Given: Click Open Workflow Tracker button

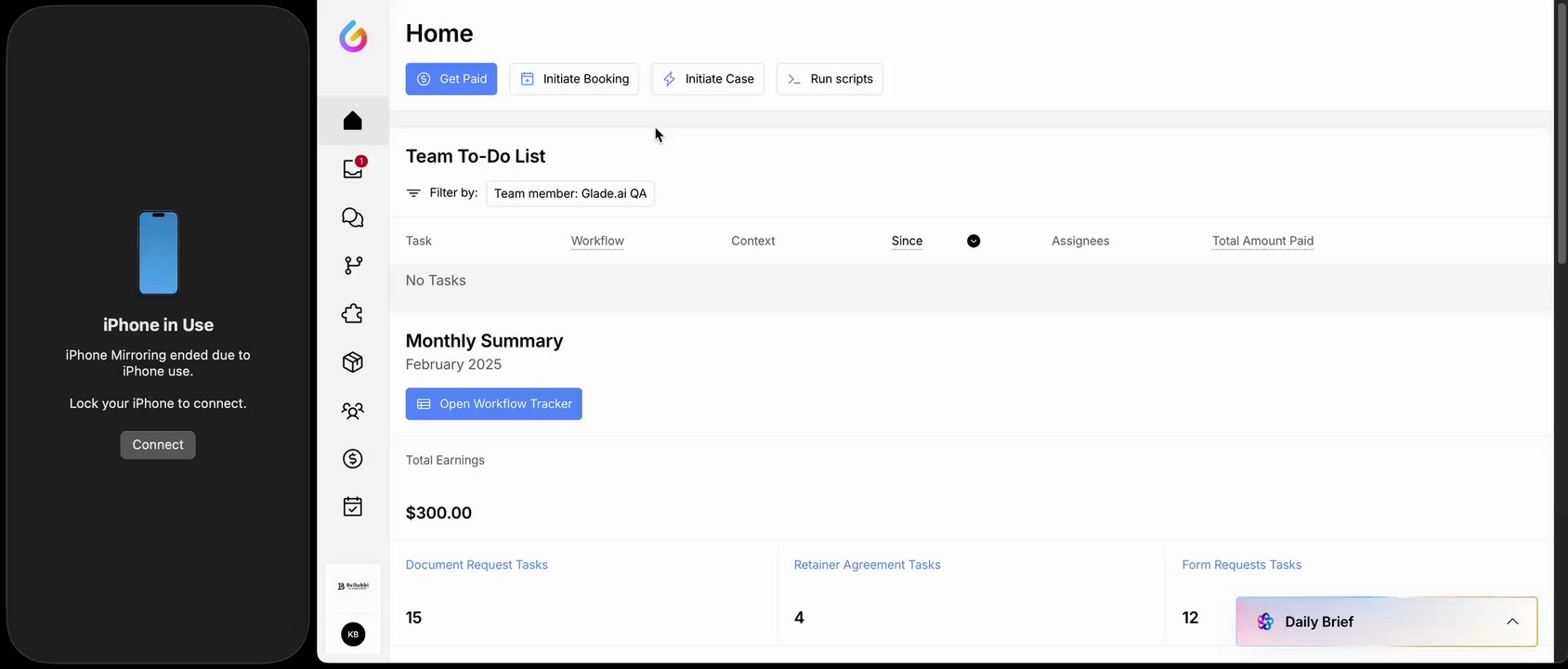Looking at the screenshot, I should (494, 404).
